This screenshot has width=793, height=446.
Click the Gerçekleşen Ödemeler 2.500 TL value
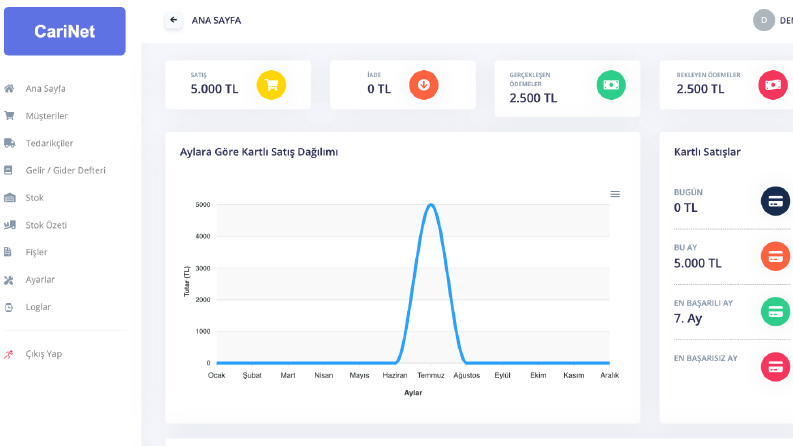(x=533, y=98)
